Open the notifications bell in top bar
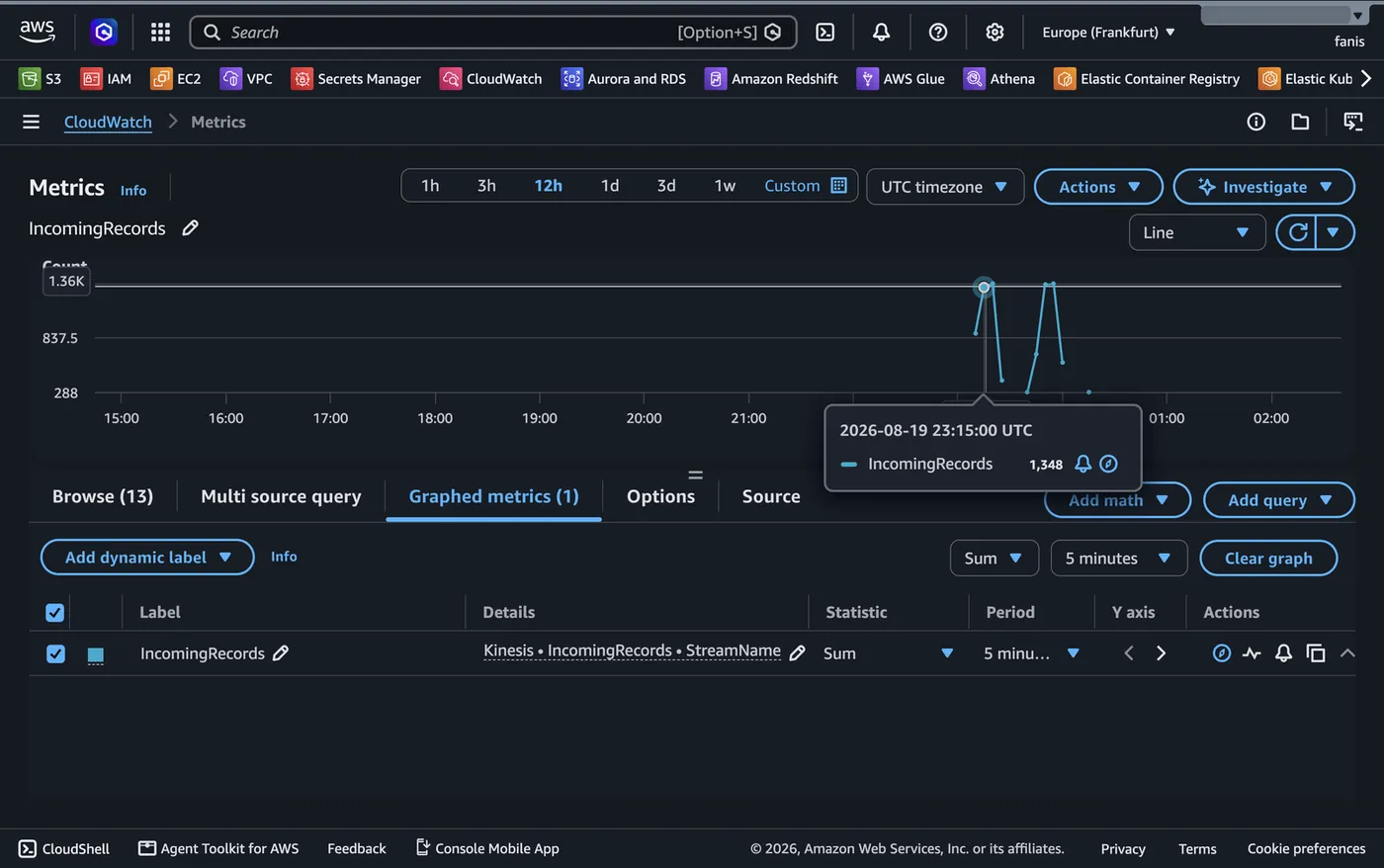The image size is (1384, 868). tap(881, 33)
